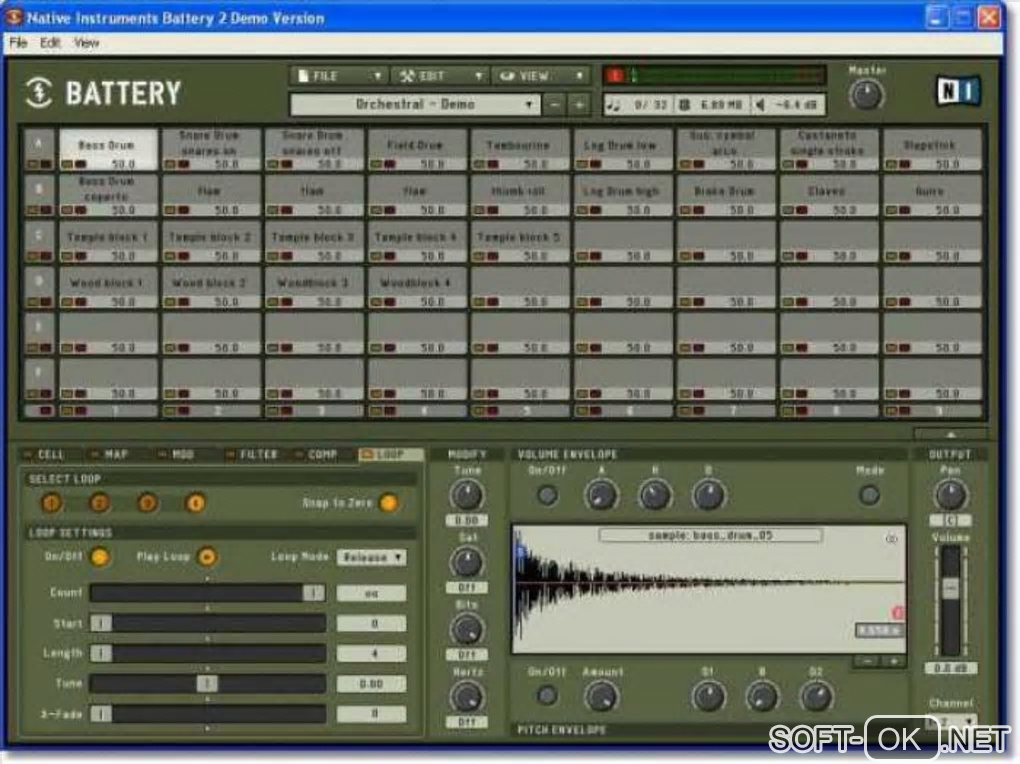Open the File menu
This screenshot has width=1020, height=764.
(18, 42)
